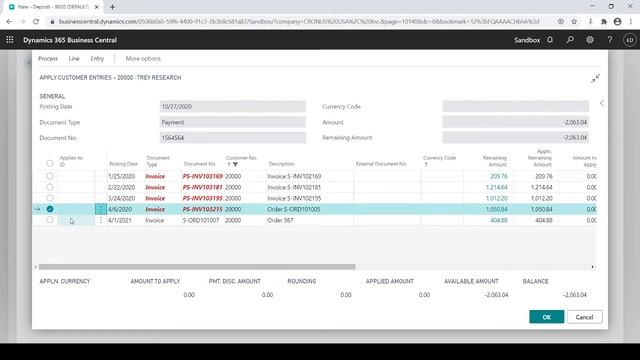Show More options in action bar
The image size is (640, 360).
point(143,59)
